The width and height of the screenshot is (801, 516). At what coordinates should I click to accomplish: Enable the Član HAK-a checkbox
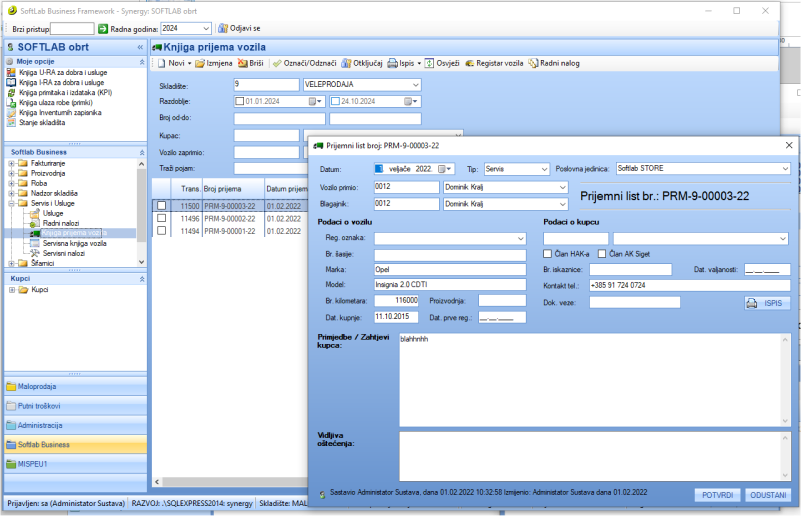[548, 254]
